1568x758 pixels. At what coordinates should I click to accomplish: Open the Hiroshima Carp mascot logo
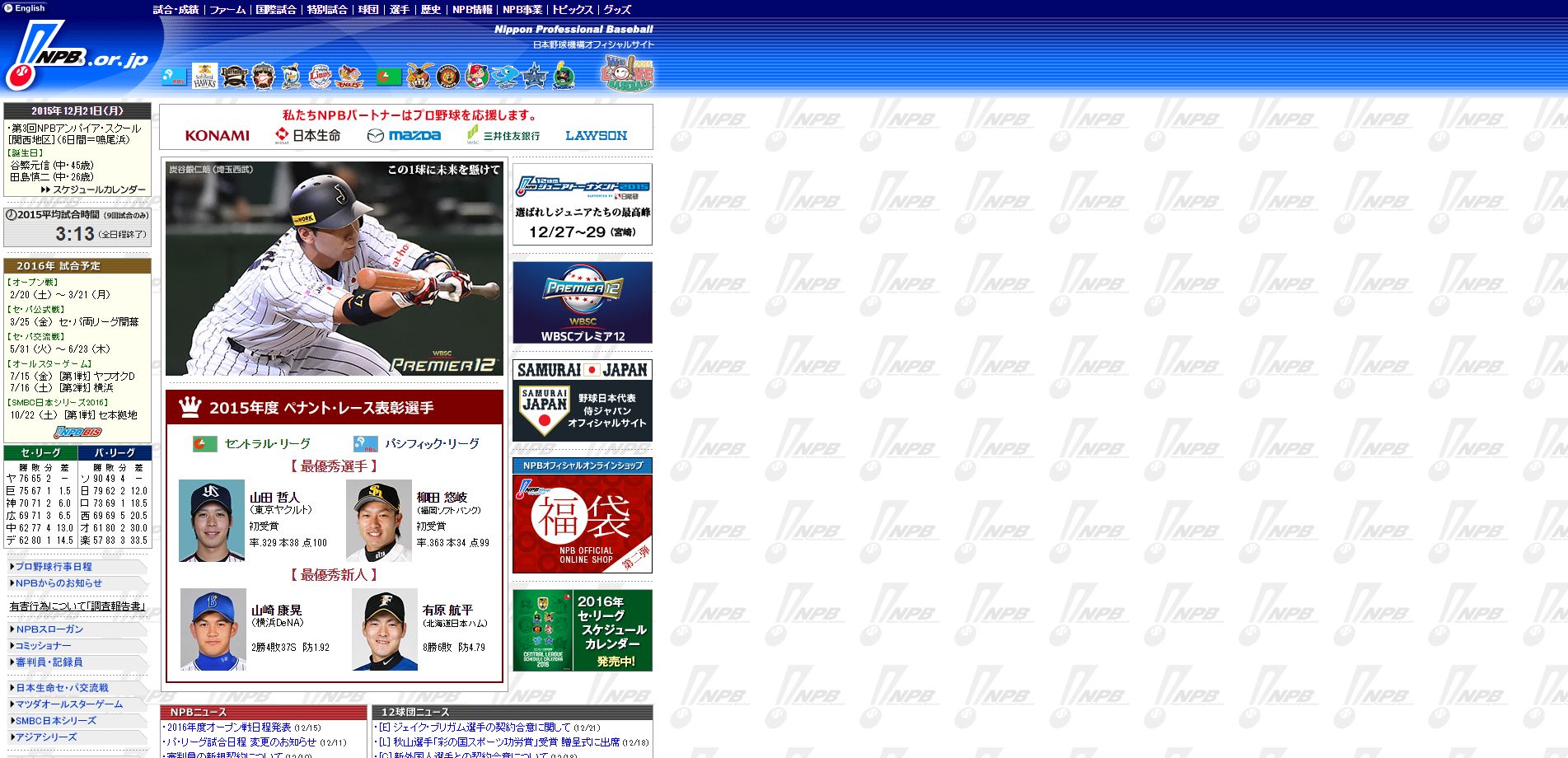coord(477,77)
